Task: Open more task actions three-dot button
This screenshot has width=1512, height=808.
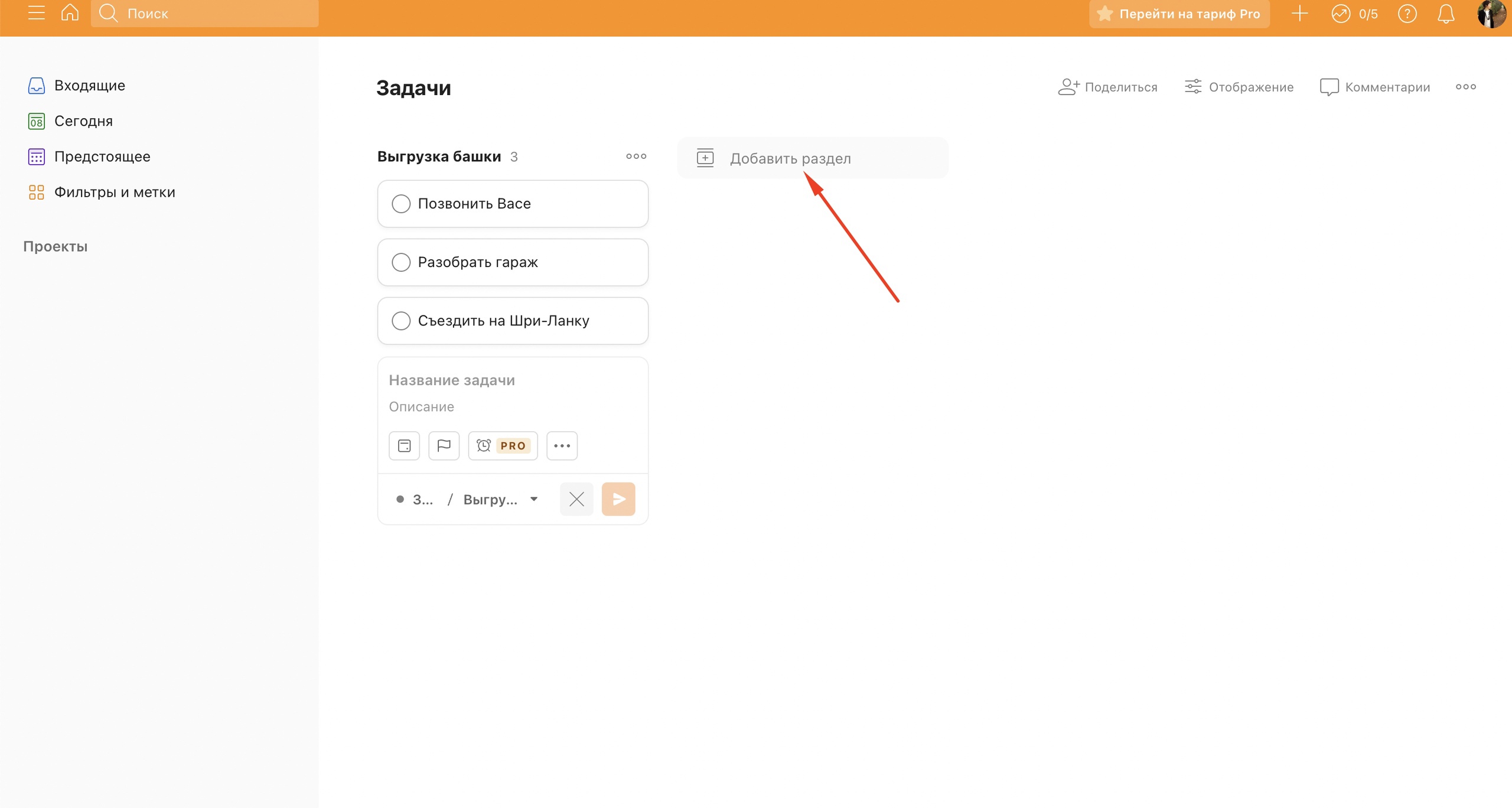Action: tap(562, 445)
